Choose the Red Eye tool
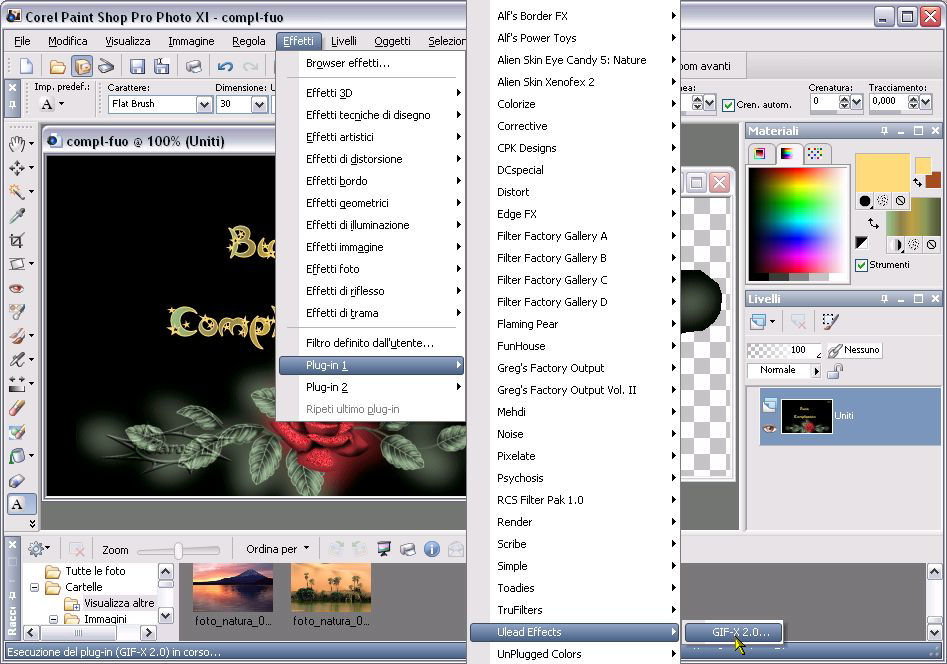Image resolution: width=947 pixels, height=664 pixels. (x=17, y=288)
